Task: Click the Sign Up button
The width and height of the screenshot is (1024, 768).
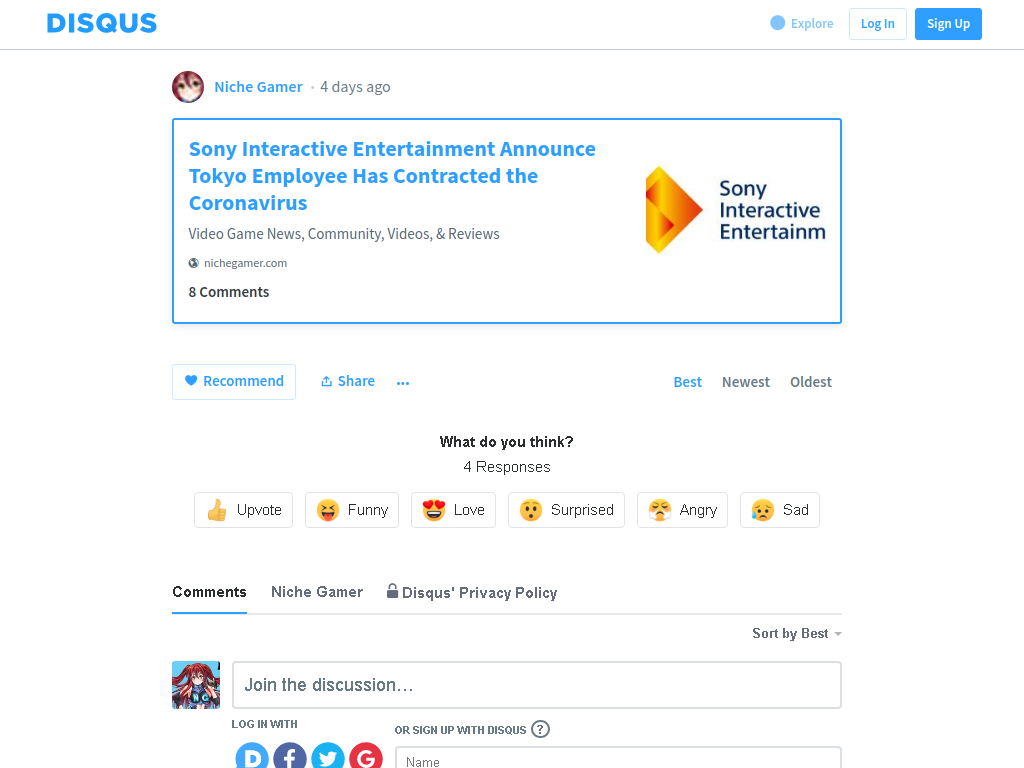Action: click(x=948, y=24)
